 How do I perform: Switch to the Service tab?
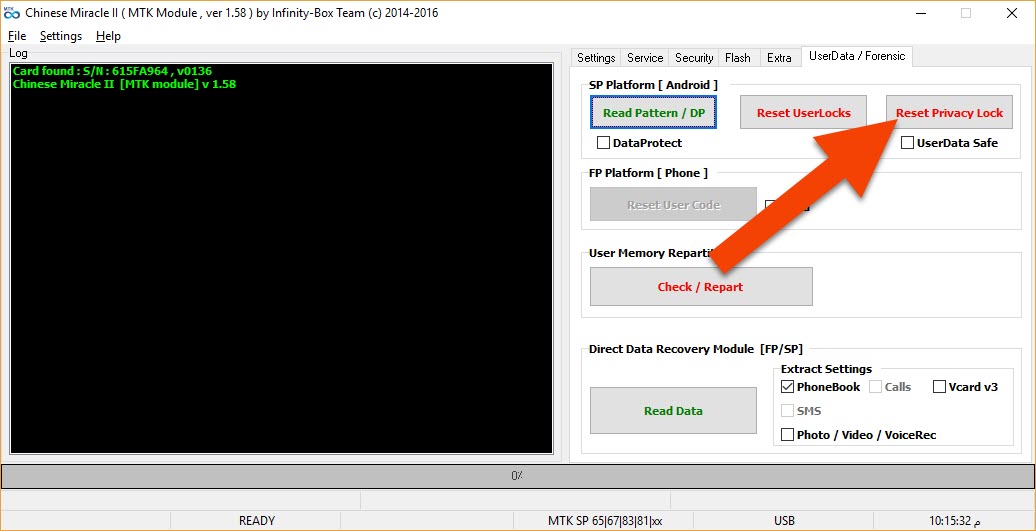[645, 58]
